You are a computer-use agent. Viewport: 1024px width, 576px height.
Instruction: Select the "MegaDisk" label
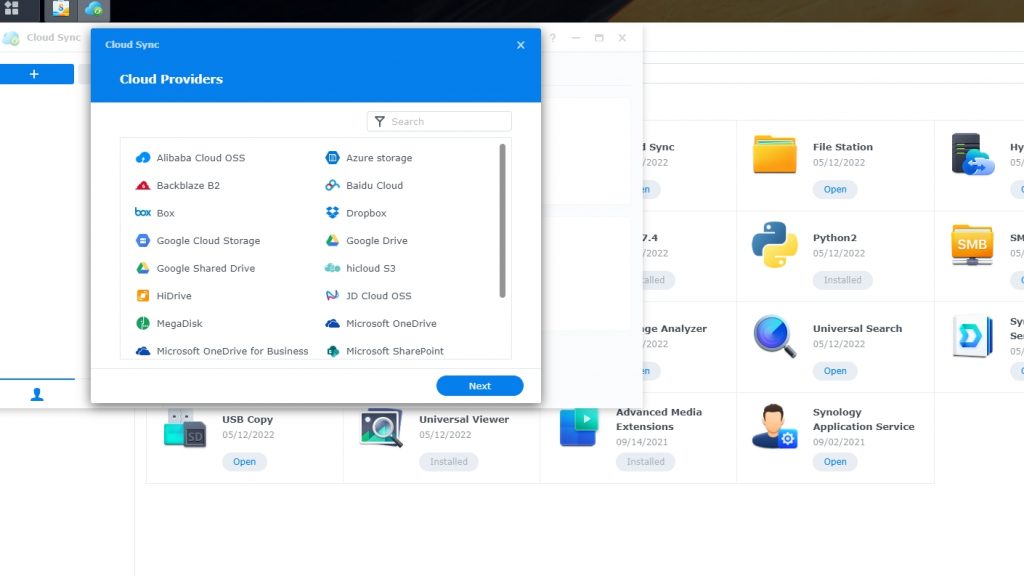point(180,323)
